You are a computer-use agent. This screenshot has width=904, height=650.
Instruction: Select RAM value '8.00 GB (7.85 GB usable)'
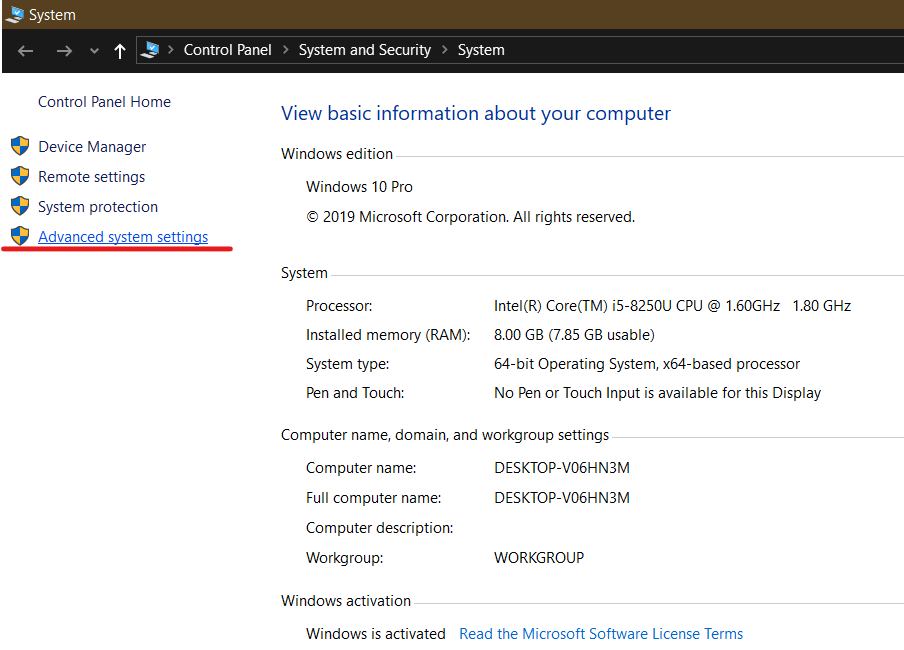pyautogui.click(x=574, y=335)
